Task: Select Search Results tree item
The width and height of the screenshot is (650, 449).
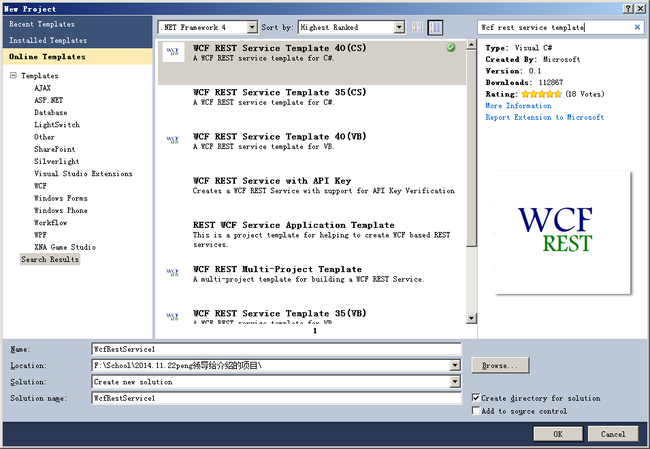Action: (x=50, y=259)
